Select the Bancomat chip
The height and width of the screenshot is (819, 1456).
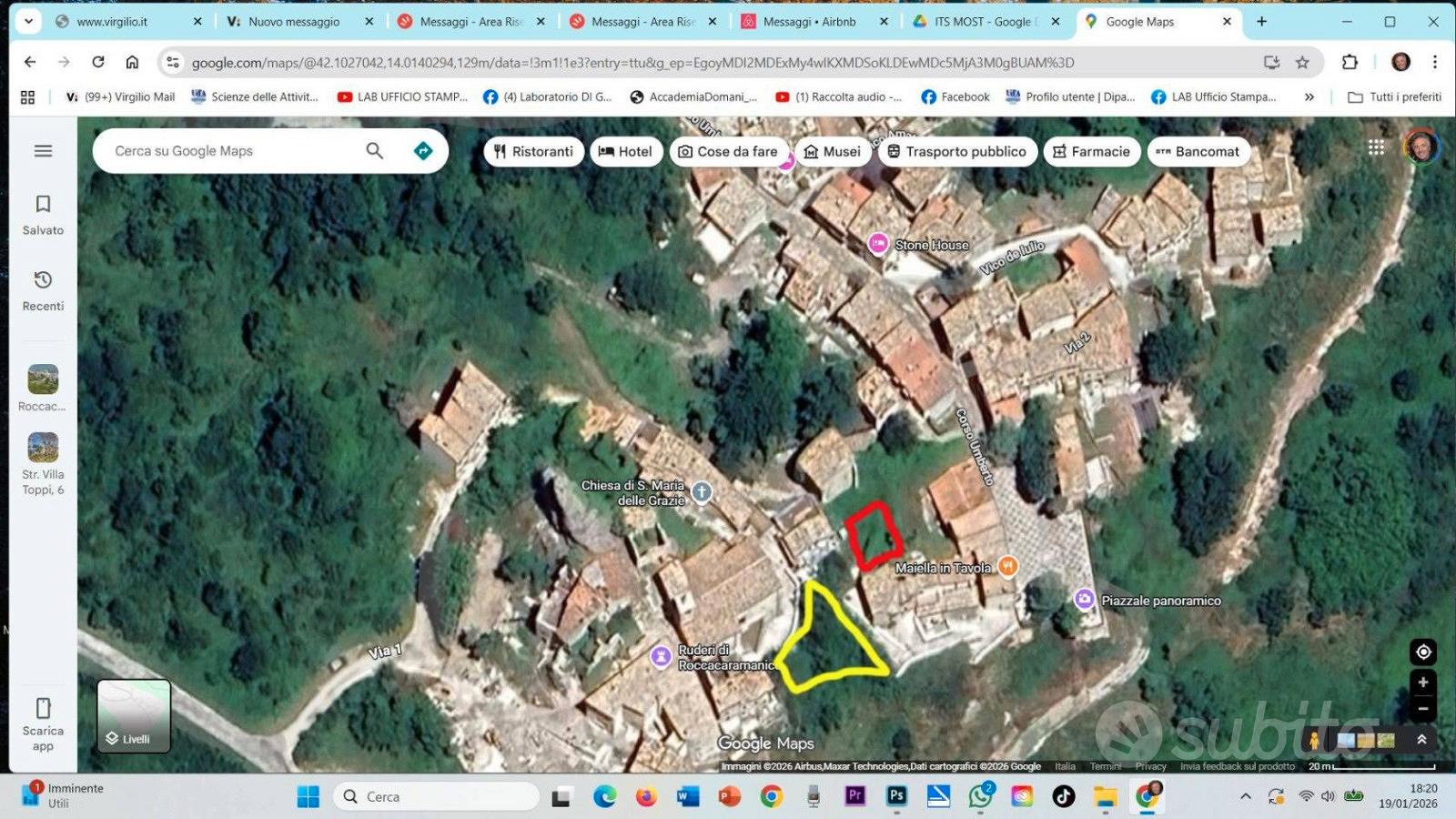[x=1198, y=152]
